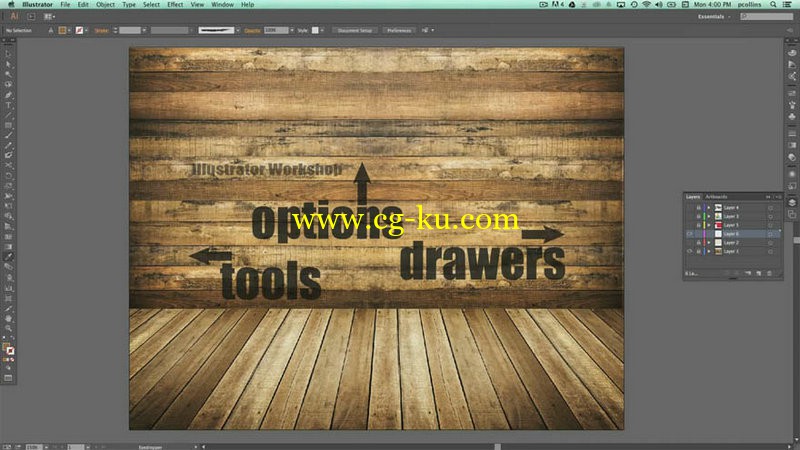Select the highlighted Eyedropper tool
The width and height of the screenshot is (800, 450).
click(x=8, y=257)
